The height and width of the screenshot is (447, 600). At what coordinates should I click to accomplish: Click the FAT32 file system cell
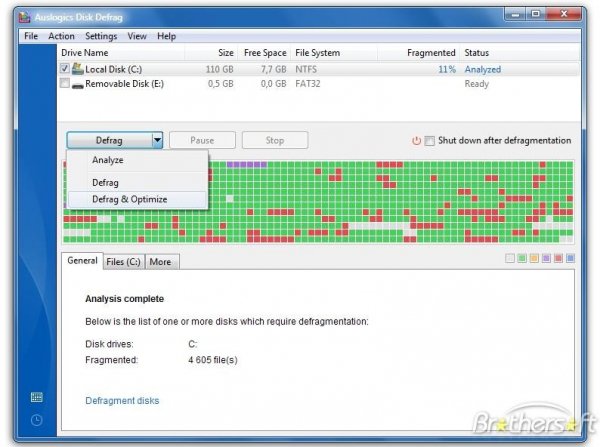(x=308, y=84)
